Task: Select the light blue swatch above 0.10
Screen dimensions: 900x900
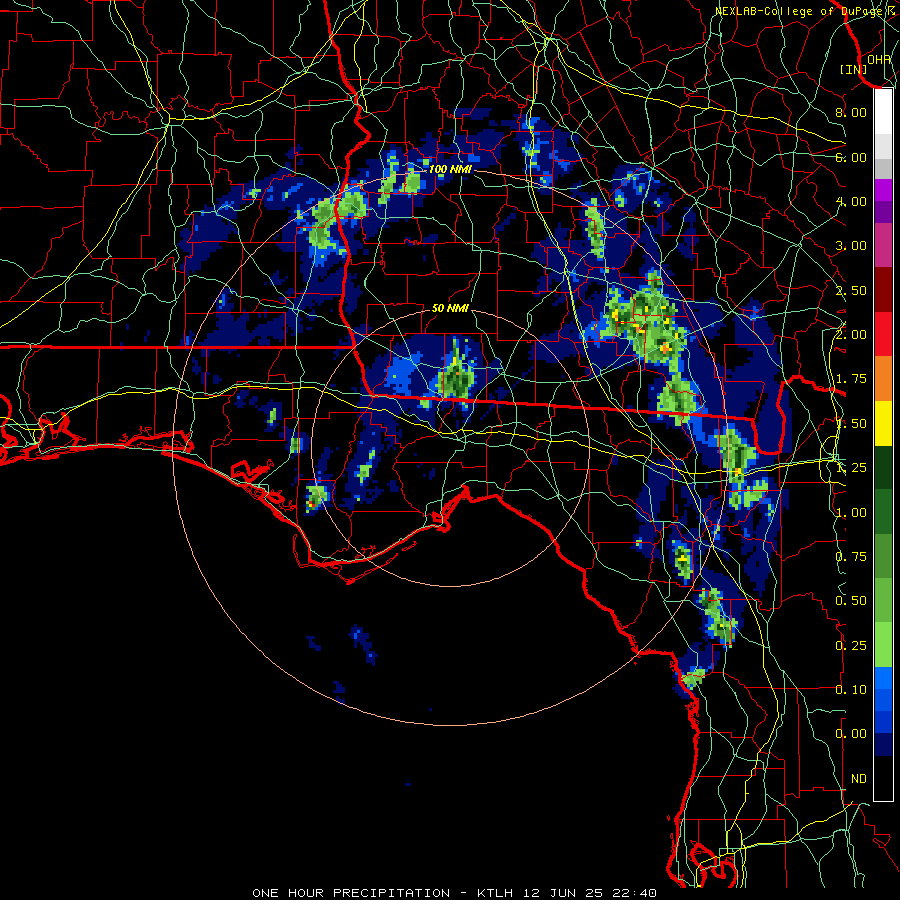Action: click(883, 678)
